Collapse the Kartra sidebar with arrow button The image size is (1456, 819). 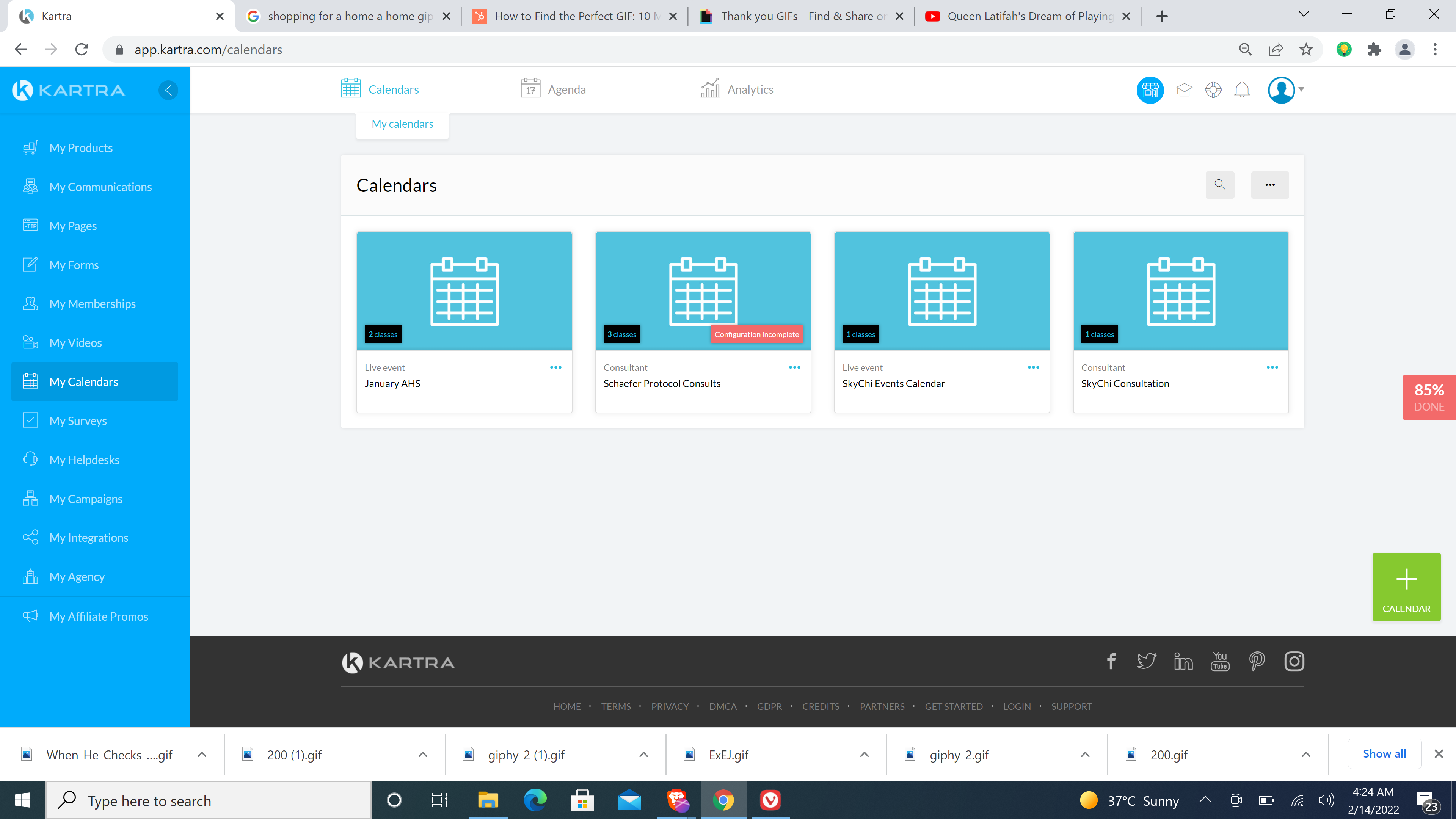[x=168, y=90]
